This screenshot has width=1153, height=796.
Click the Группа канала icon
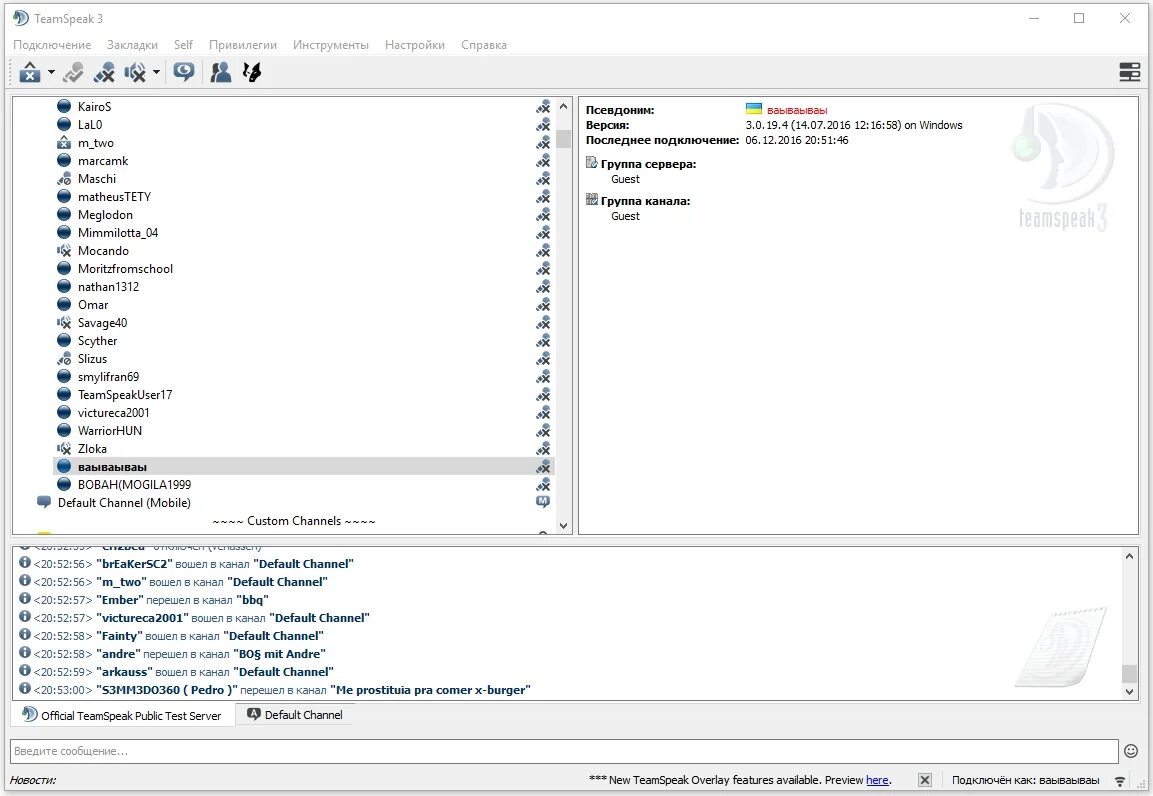(591, 199)
